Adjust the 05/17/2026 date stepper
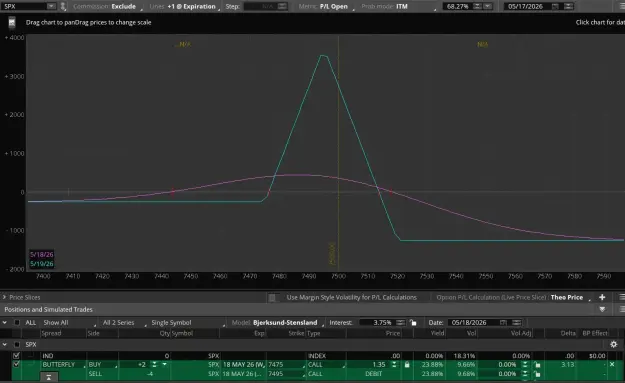625x383 pixels. pyautogui.click(x=568, y=6)
